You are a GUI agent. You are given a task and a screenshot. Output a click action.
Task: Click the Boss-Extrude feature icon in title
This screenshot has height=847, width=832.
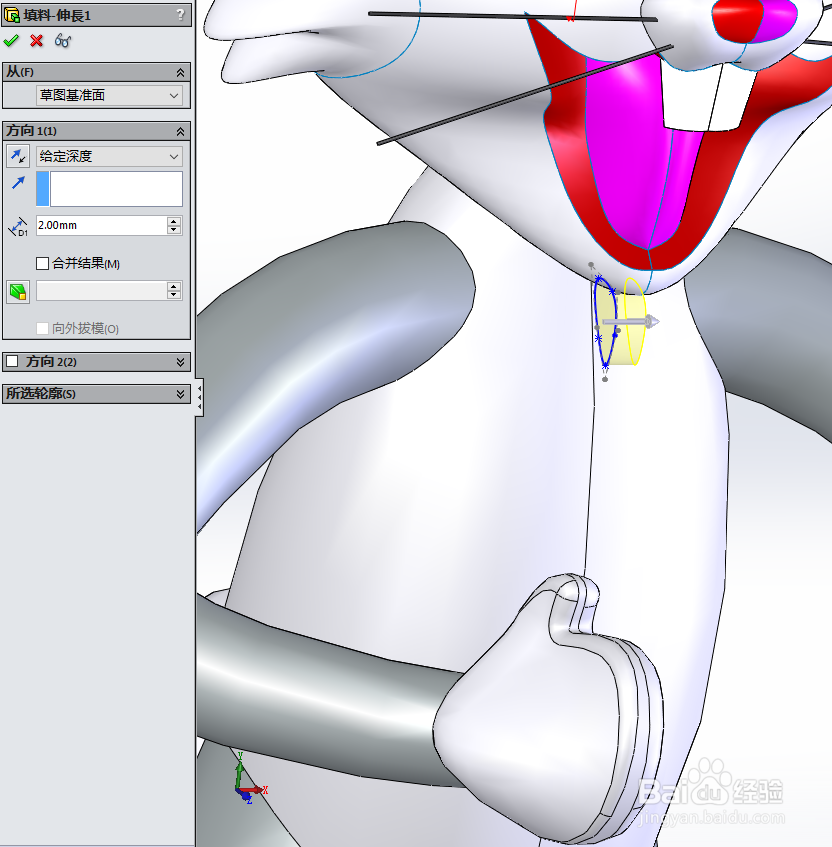[12, 16]
